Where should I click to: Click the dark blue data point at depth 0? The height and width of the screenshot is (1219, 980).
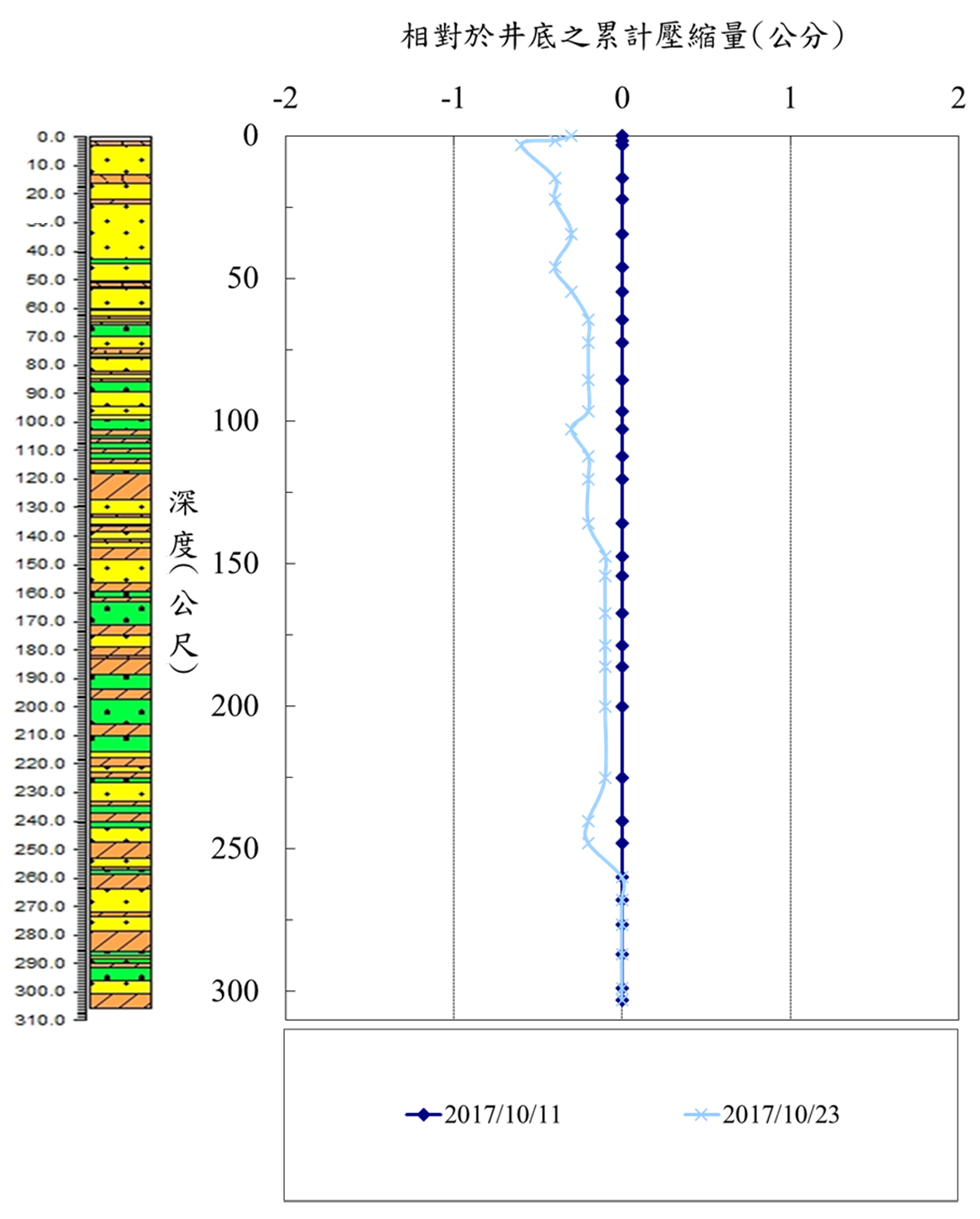[x=622, y=136]
